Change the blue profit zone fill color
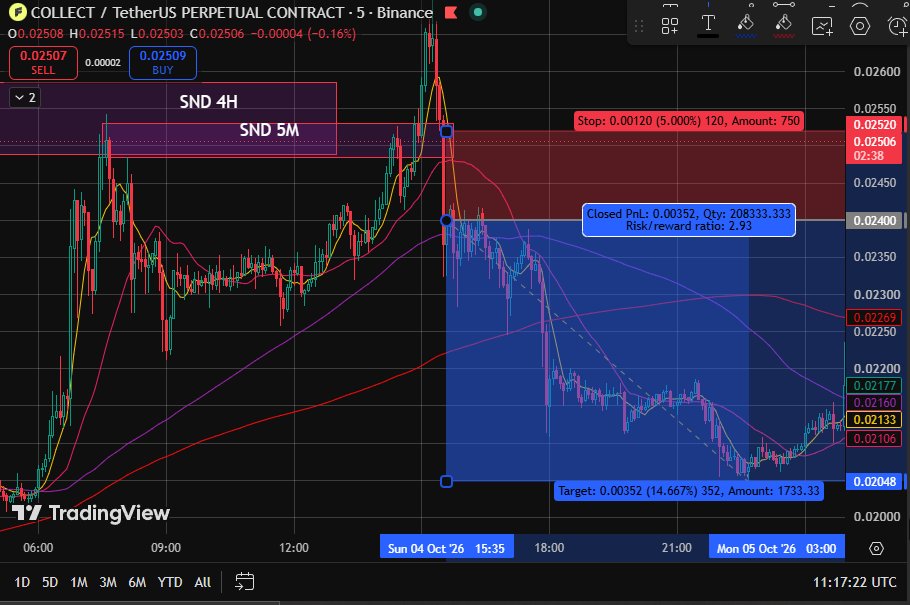 click(x=746, y=26)
